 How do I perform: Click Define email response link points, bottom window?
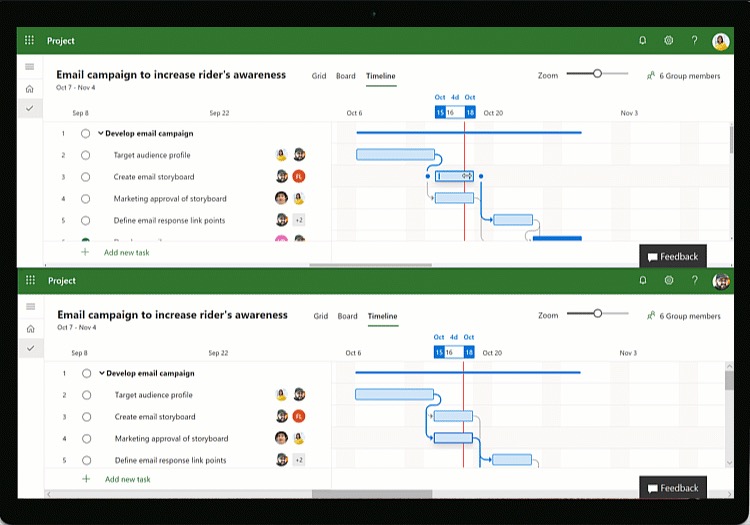(x=171, y=460)
